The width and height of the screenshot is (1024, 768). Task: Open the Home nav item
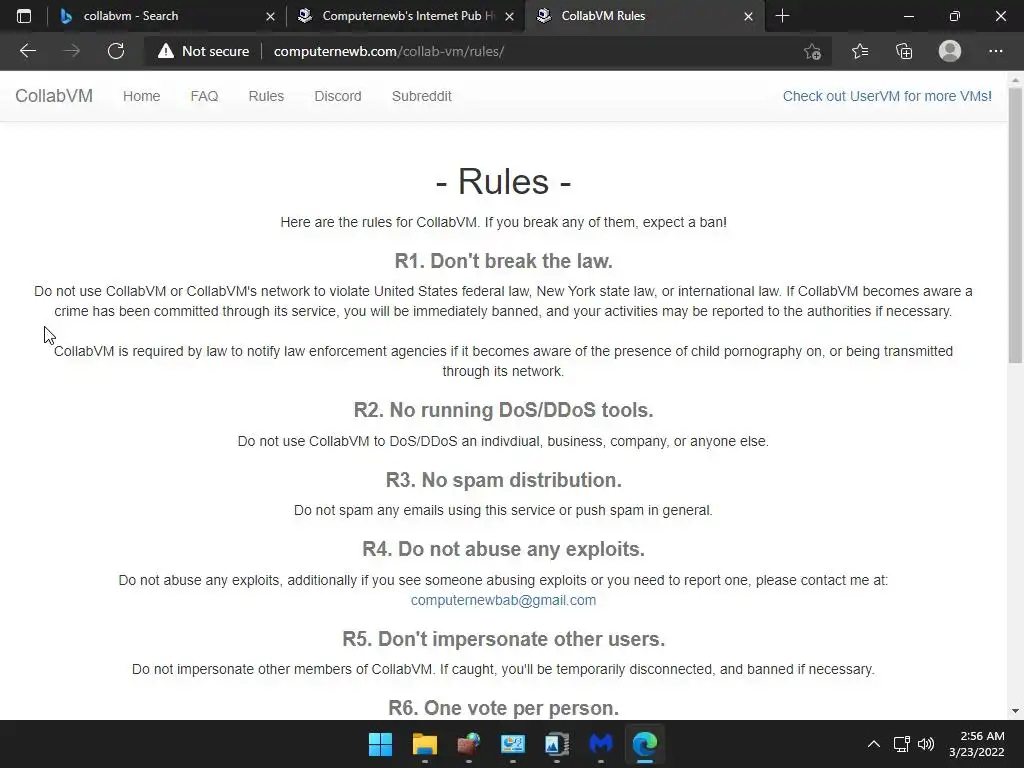pos(141,96)
